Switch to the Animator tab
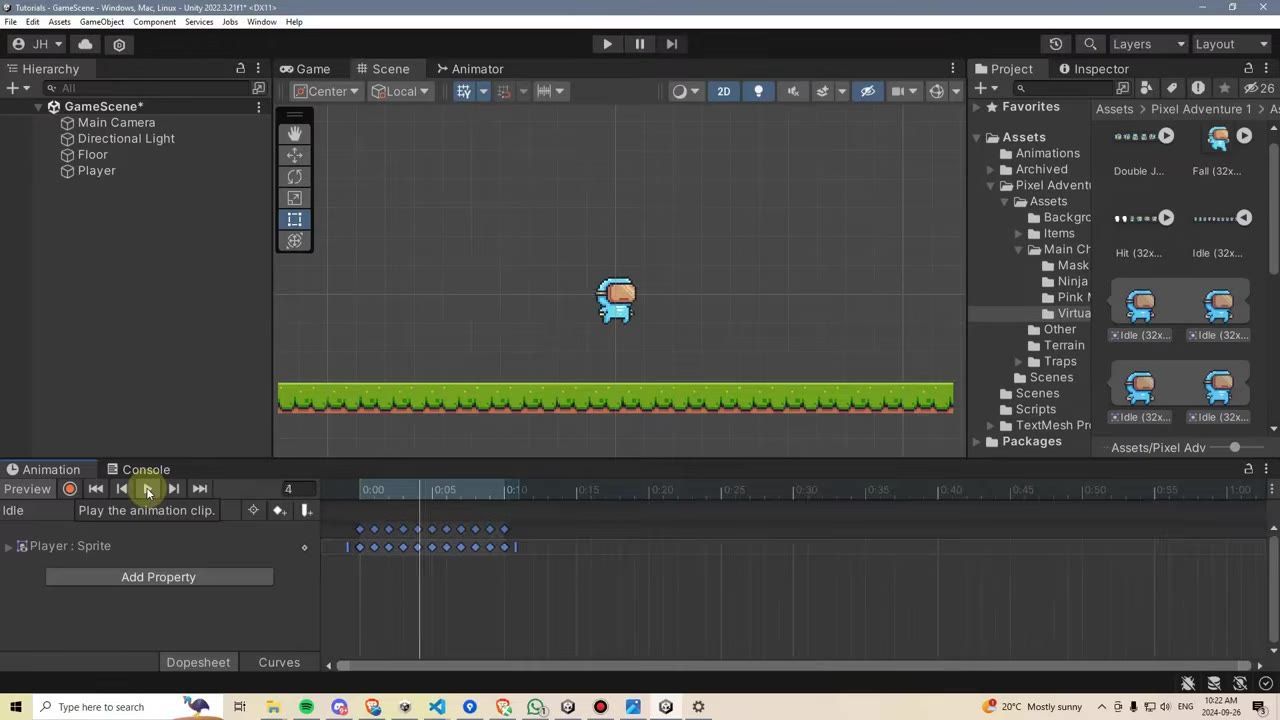 [469, 69]
